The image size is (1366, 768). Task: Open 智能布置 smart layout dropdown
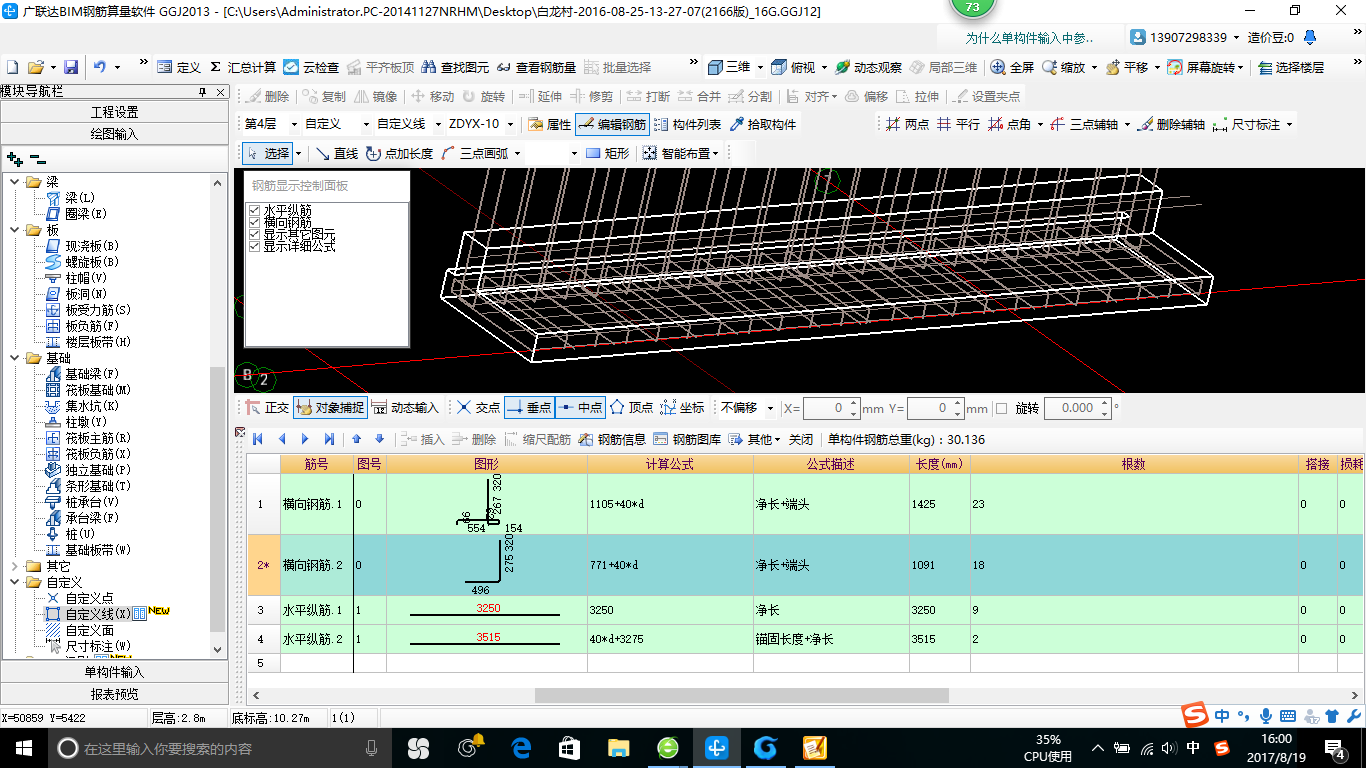point(715,153)
